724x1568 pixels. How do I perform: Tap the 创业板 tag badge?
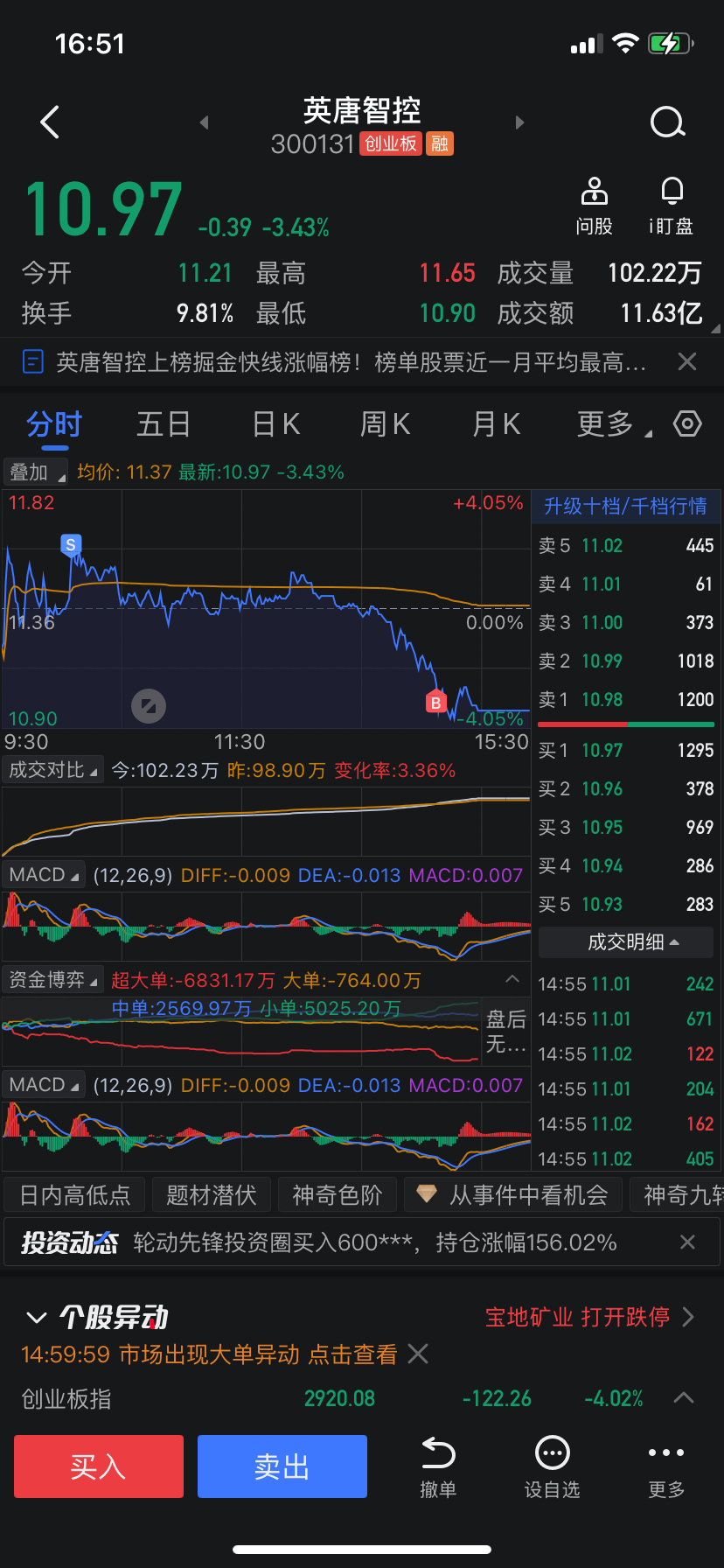point(391,143)
